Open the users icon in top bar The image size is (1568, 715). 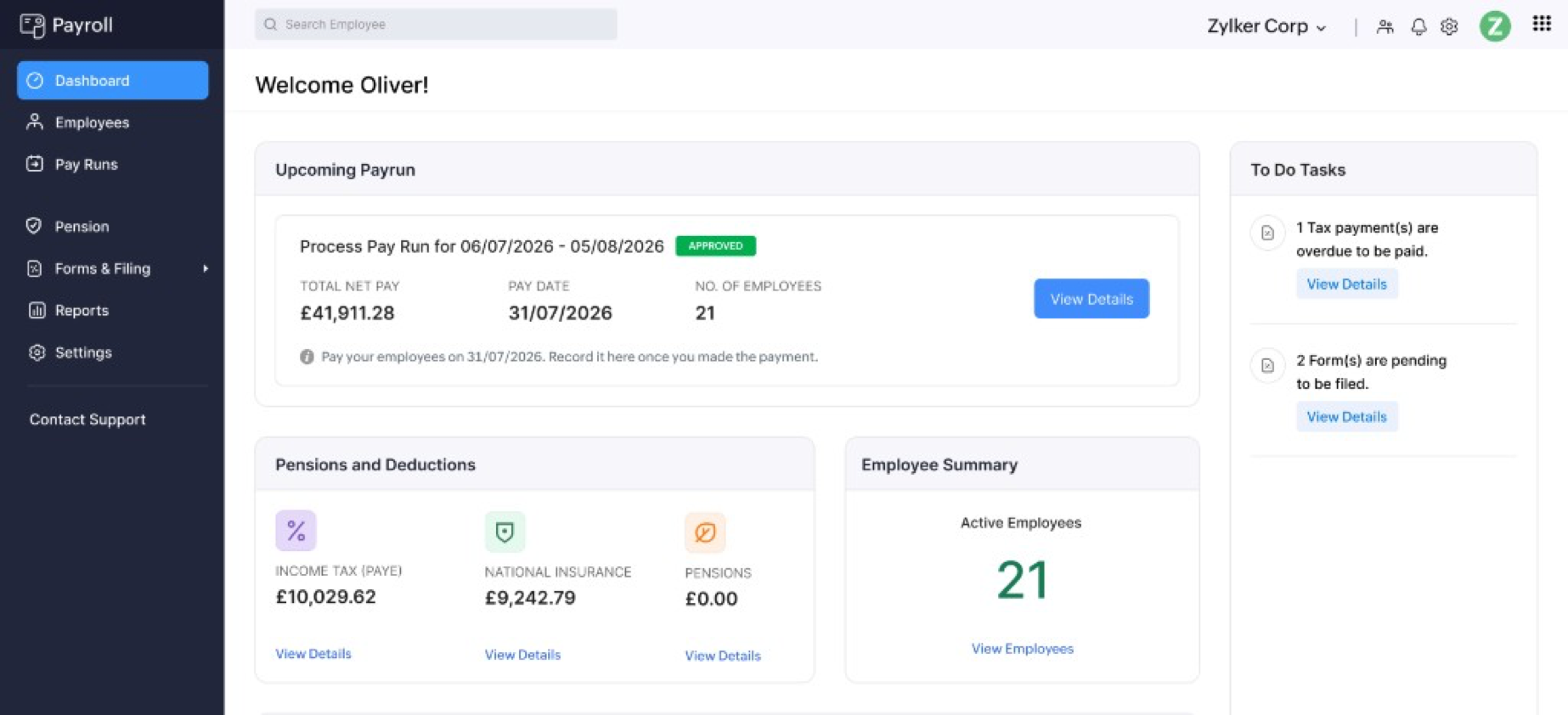(1385, 26)
